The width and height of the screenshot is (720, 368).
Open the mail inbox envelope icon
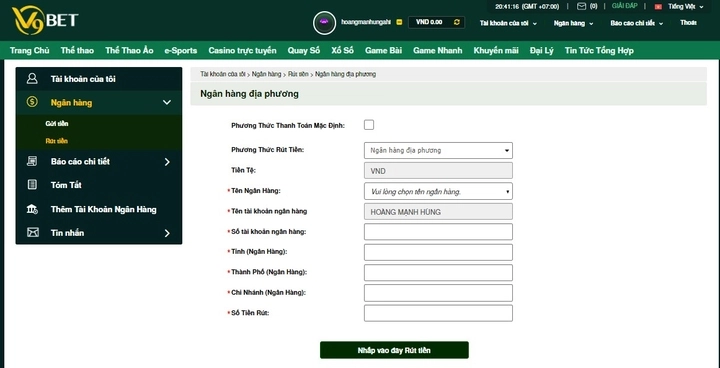pyautogui.click(x=582, y=6)
